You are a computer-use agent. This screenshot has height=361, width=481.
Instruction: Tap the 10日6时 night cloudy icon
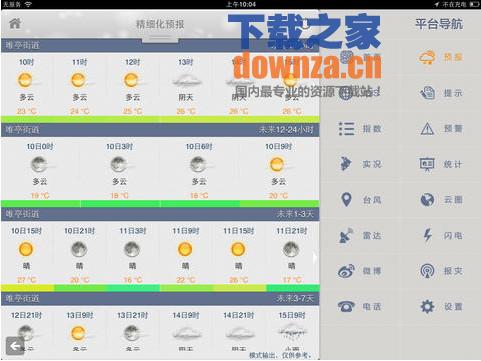click(199, 165)
